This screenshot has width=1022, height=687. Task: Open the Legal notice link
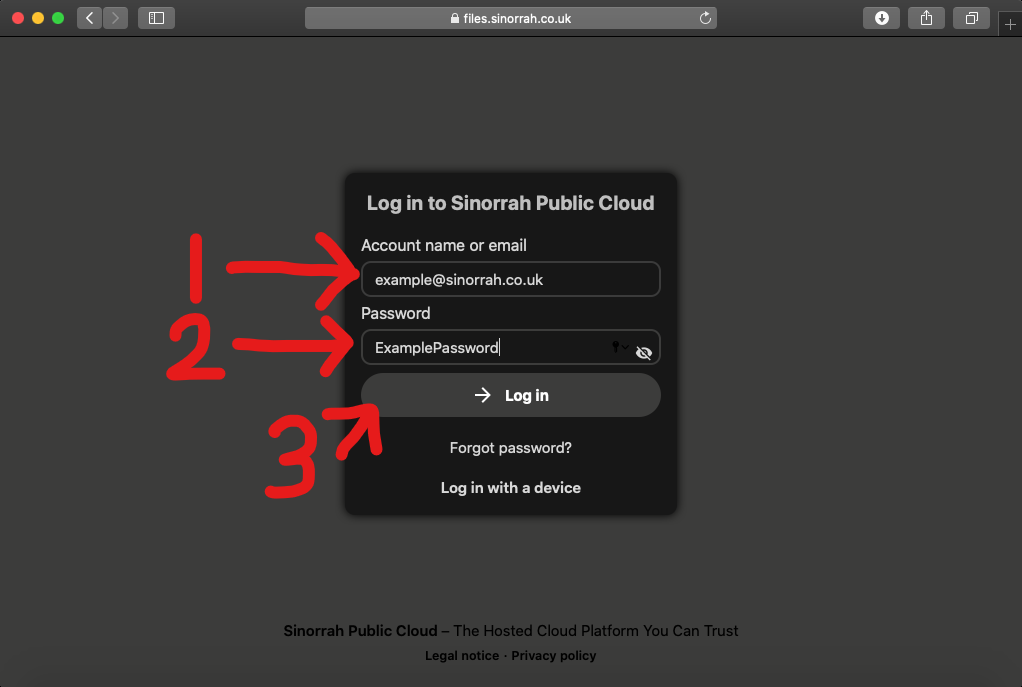(x=461, y=656)
